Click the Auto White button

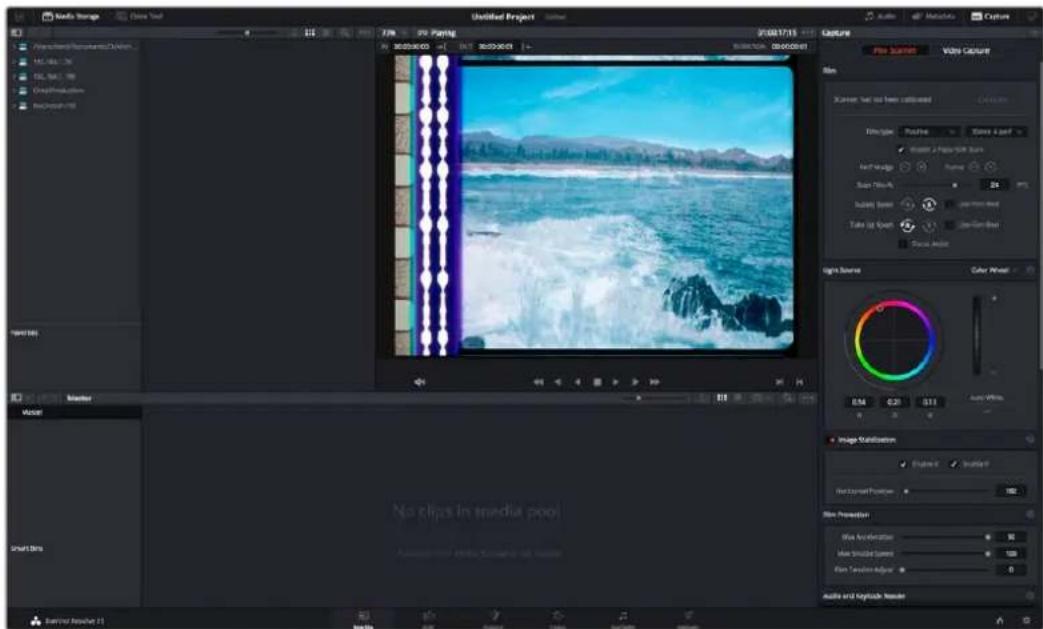coord(986,398)
